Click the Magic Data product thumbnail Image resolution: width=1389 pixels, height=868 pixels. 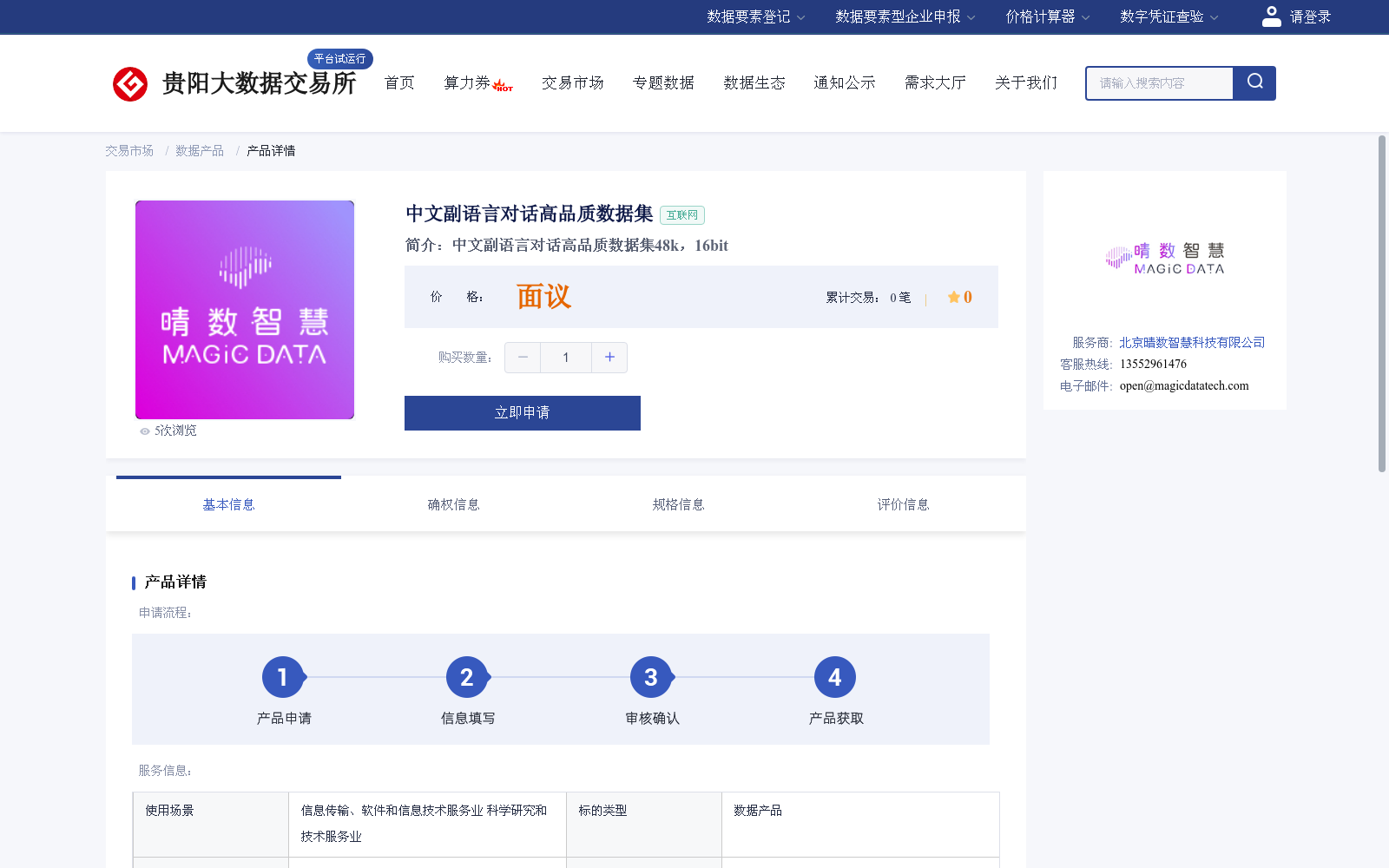245,310
